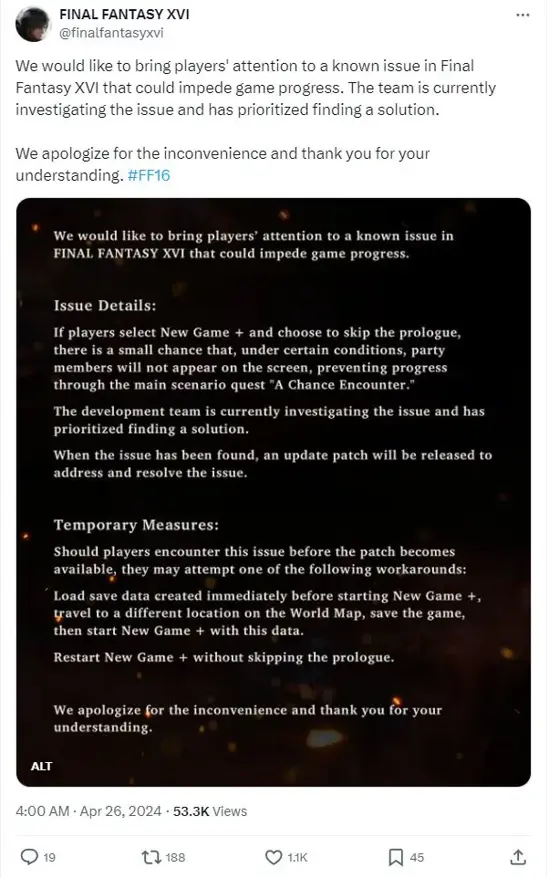Viewport: 549px width, 878px height.
Task: Open the share upload arrow icon
Action: pos(518,857)
